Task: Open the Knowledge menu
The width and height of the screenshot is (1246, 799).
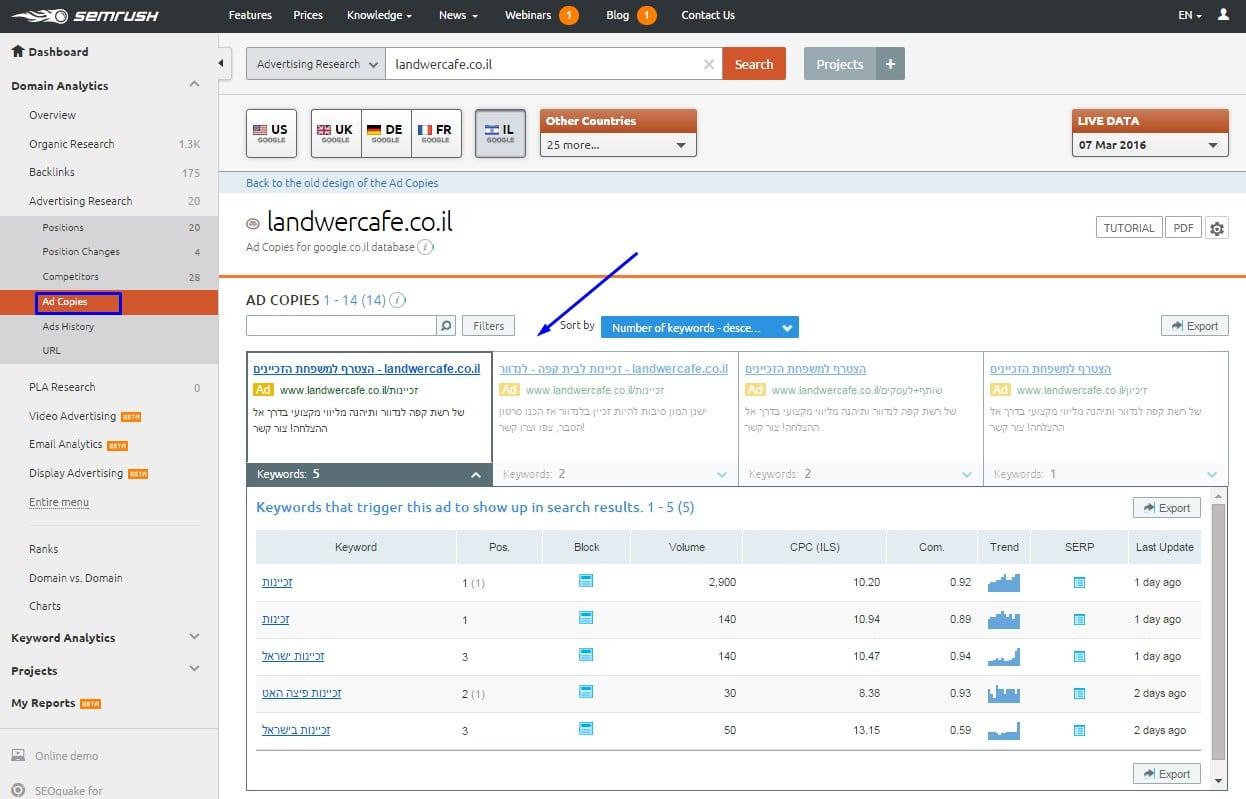Action: pyautogui.click(x=380, y=15)
